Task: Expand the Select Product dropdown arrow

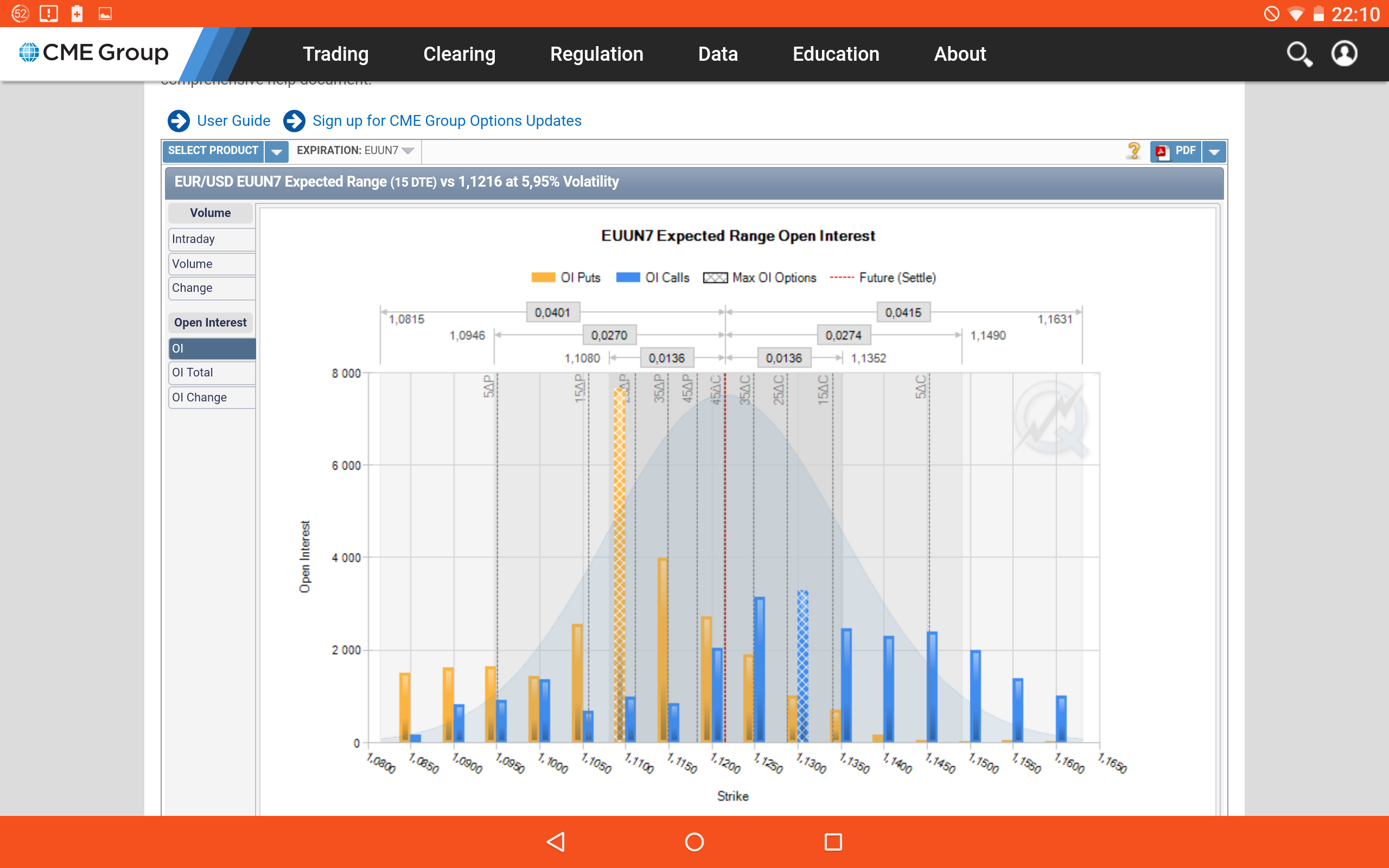Action: pyautogui.click(x=276, y=151)
